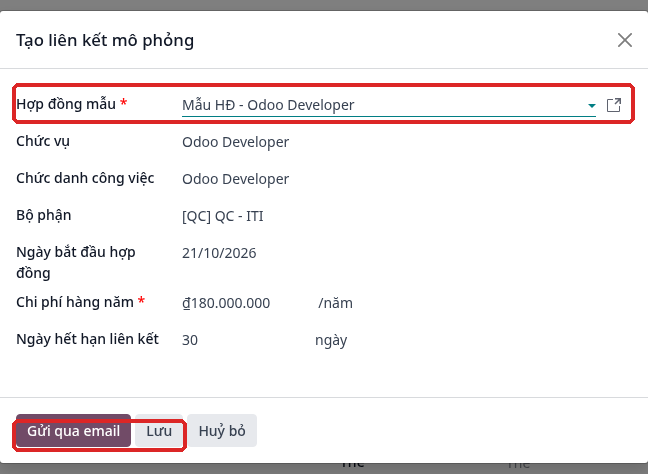
Task: Close the Tạo liên kết mô phỏng dialog
Action: pyautogui.click(x=624, y=40)
